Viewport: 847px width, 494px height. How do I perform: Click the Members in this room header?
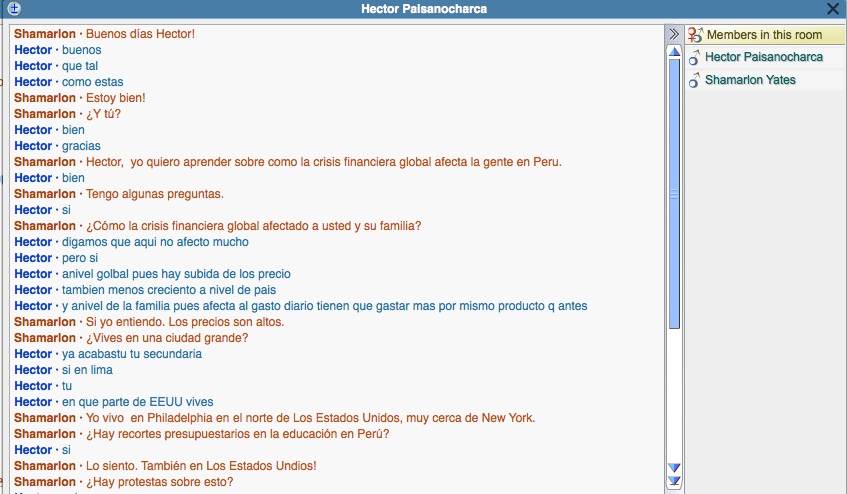[x=764, y=35]
